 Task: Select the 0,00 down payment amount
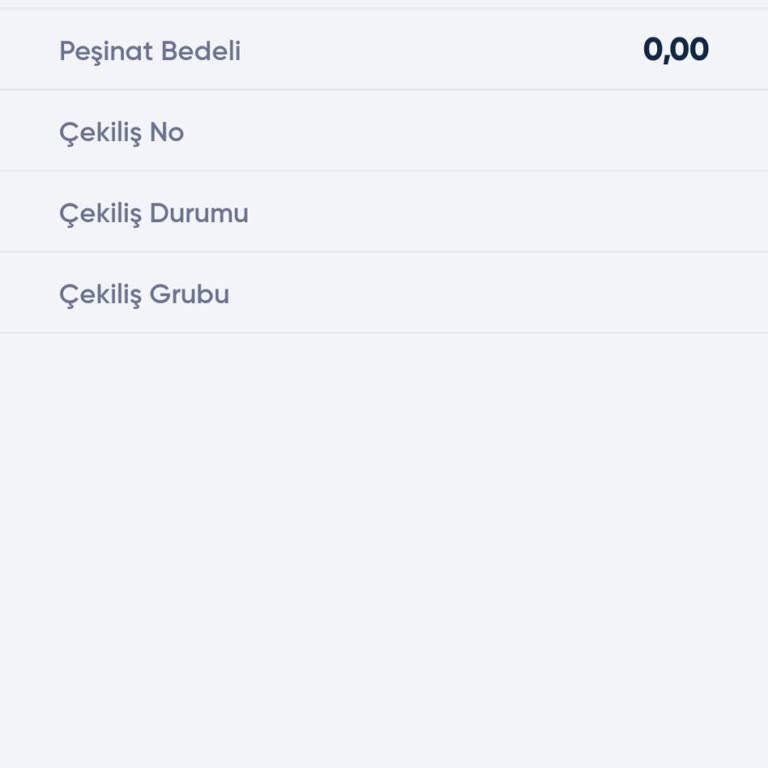(x=675, y=50)
